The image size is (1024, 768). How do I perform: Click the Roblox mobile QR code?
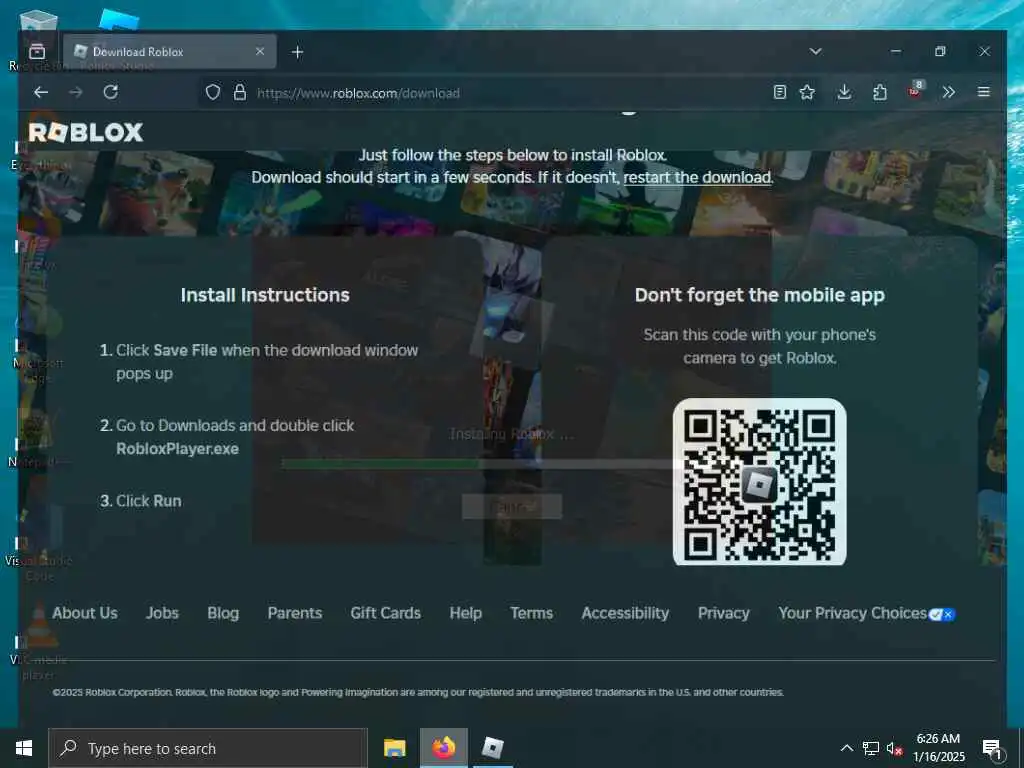coord(760,482)
